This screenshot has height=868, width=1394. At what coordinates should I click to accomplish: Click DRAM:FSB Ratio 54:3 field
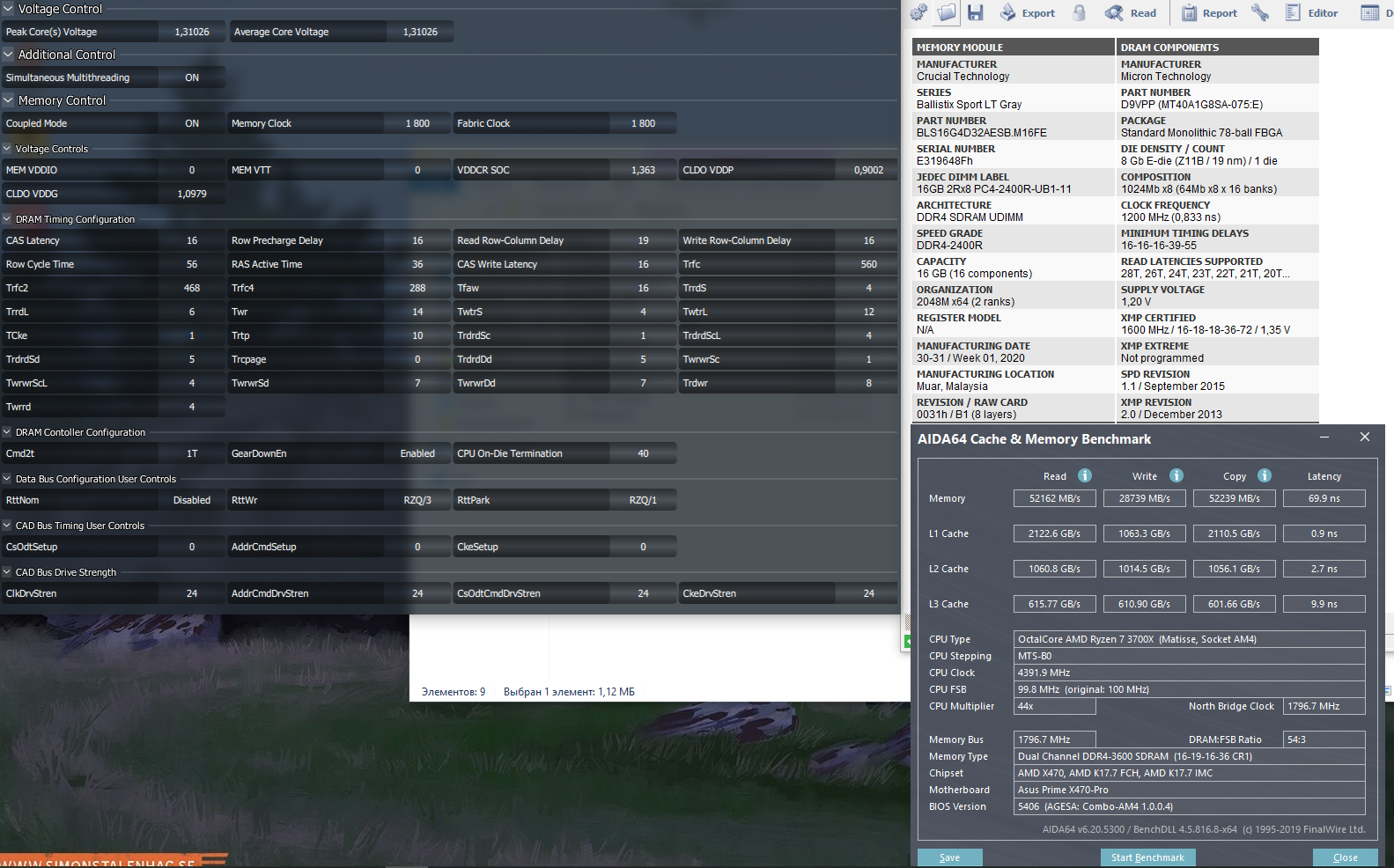1324,739
